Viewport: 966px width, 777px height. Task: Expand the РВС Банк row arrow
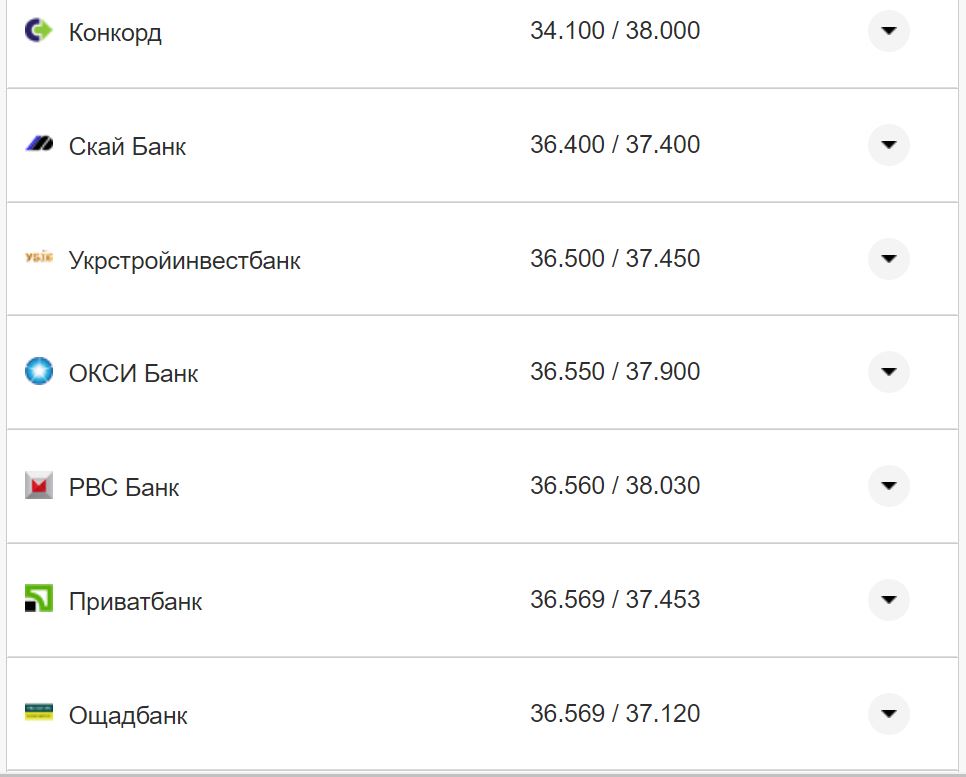coord(888,486)
